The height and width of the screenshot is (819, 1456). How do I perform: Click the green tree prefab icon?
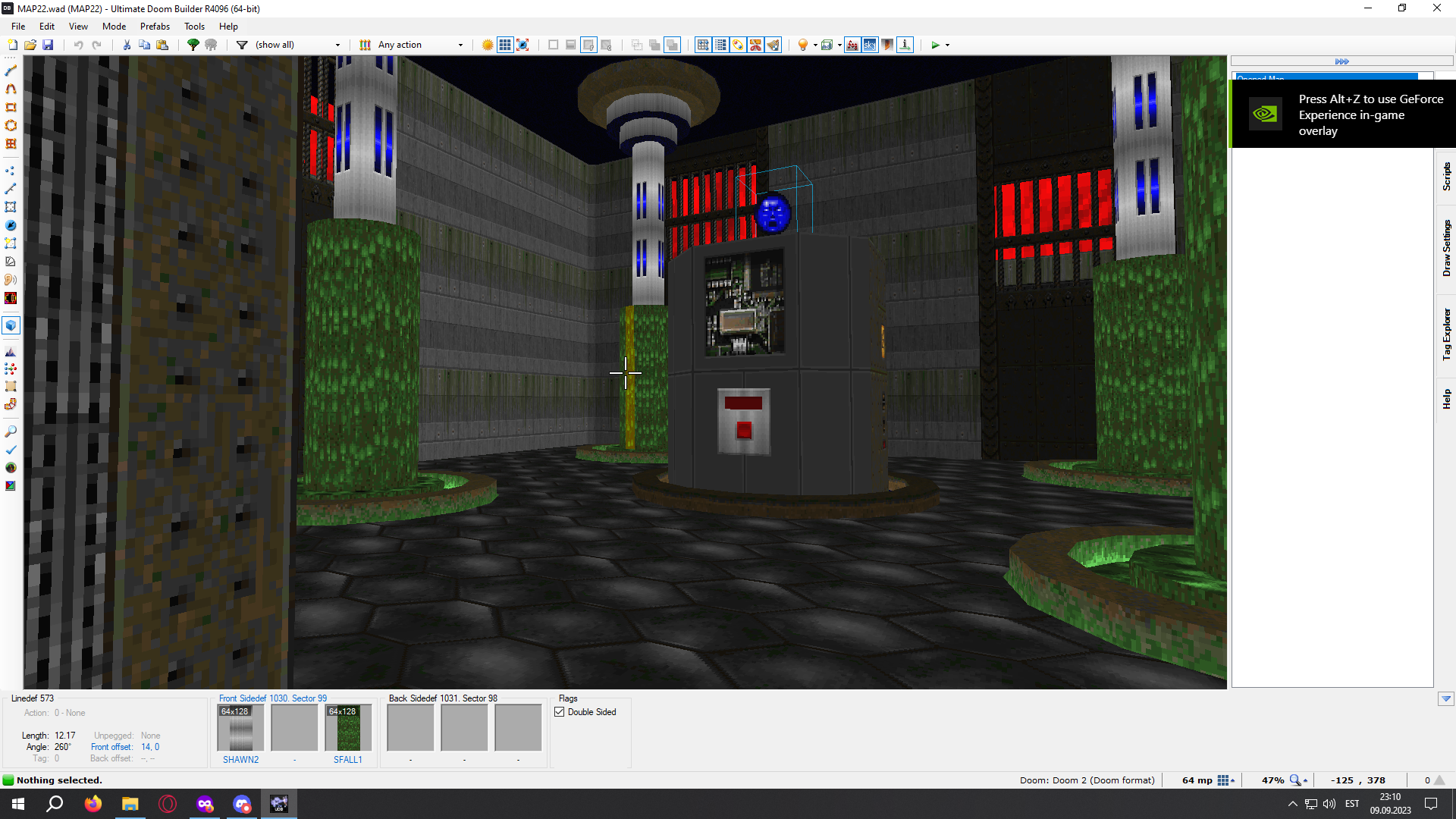click(193, 45)
